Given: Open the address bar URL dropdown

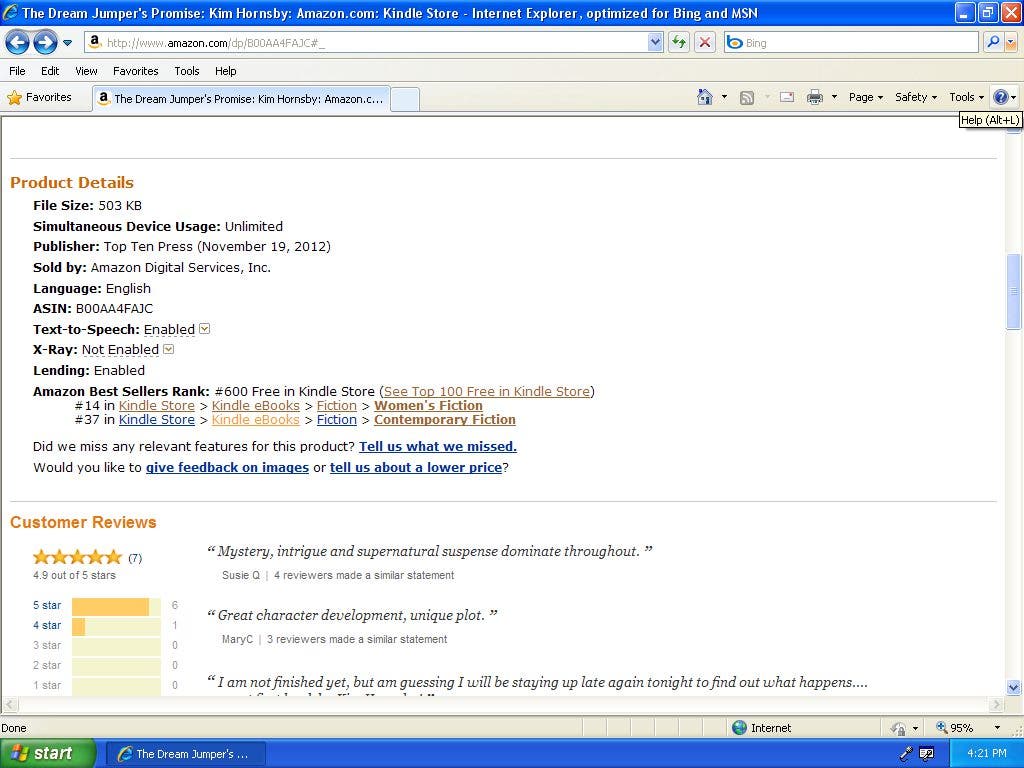Looking at the screenshot, I should (656, 42).
